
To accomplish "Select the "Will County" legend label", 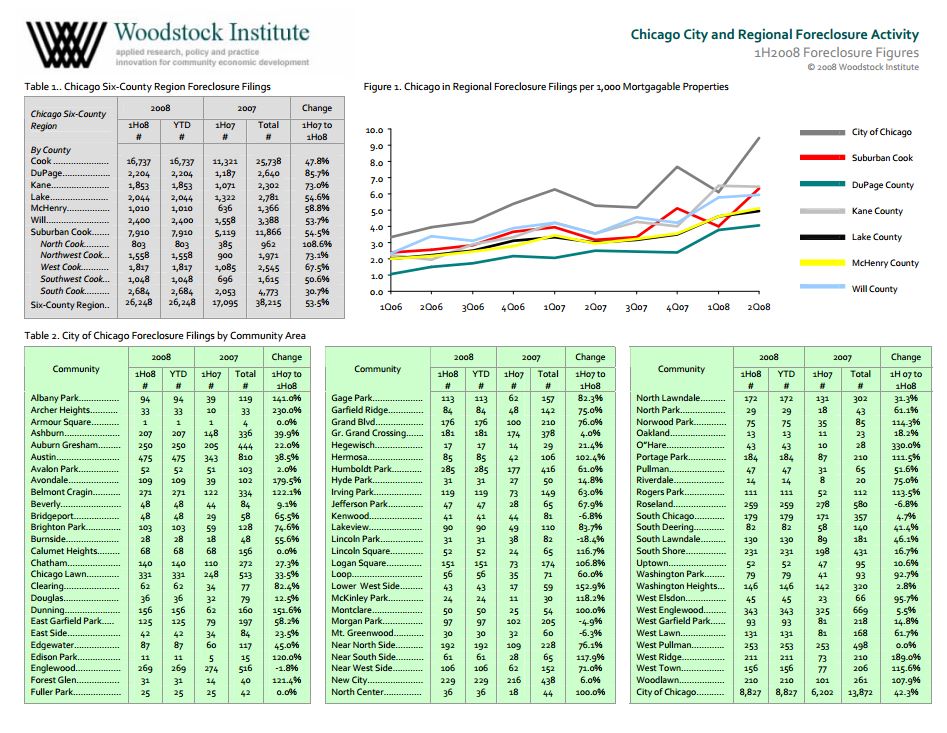I will [x=875, y=289].
